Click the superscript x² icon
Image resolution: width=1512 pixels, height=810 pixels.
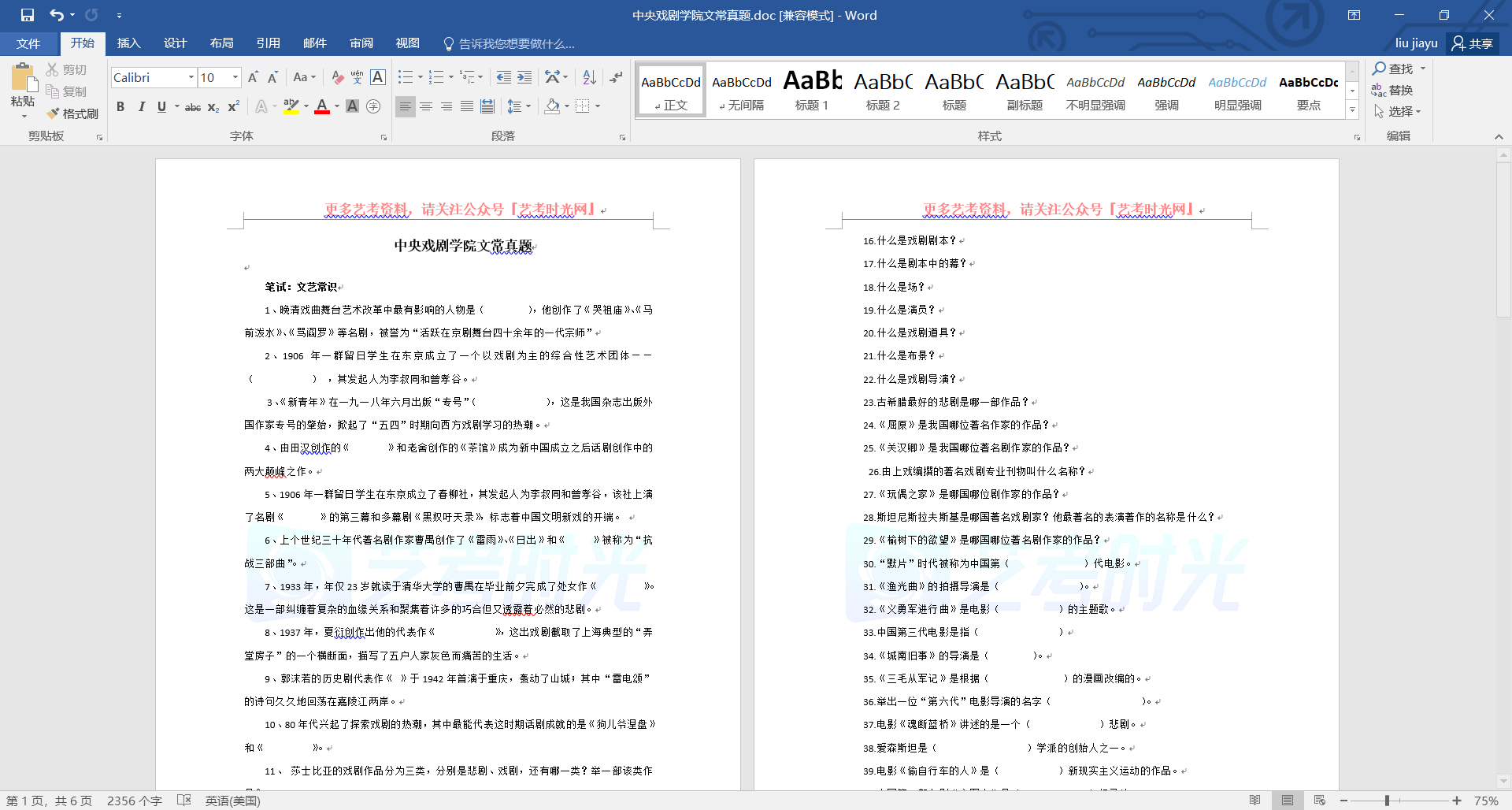234,106
